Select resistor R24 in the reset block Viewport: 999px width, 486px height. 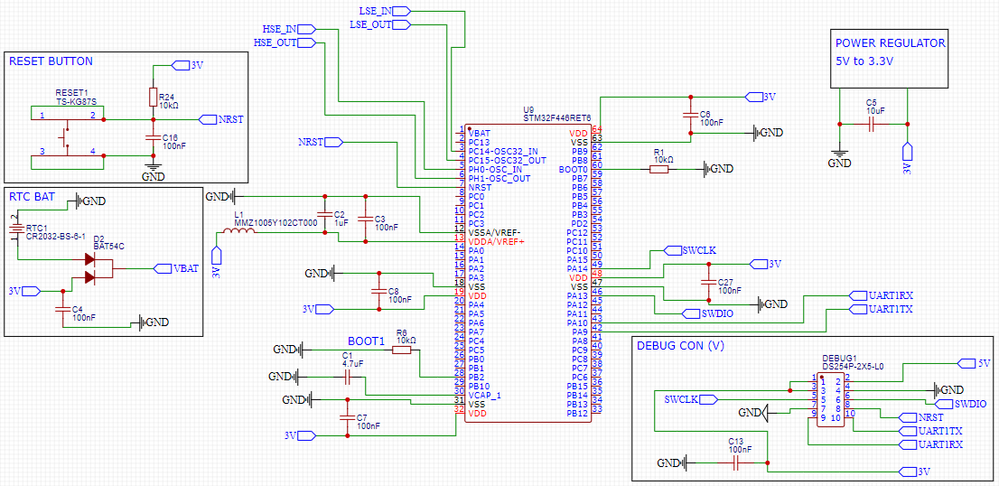coord(153,97)
